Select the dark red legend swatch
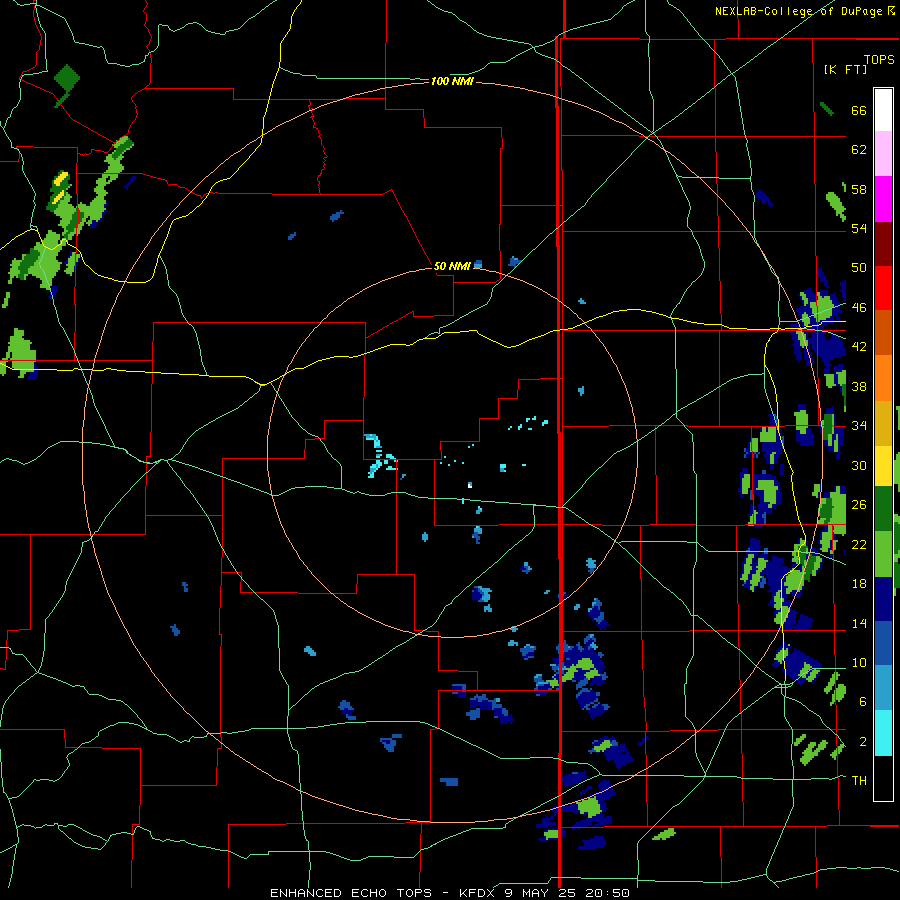 coord(883,244)
